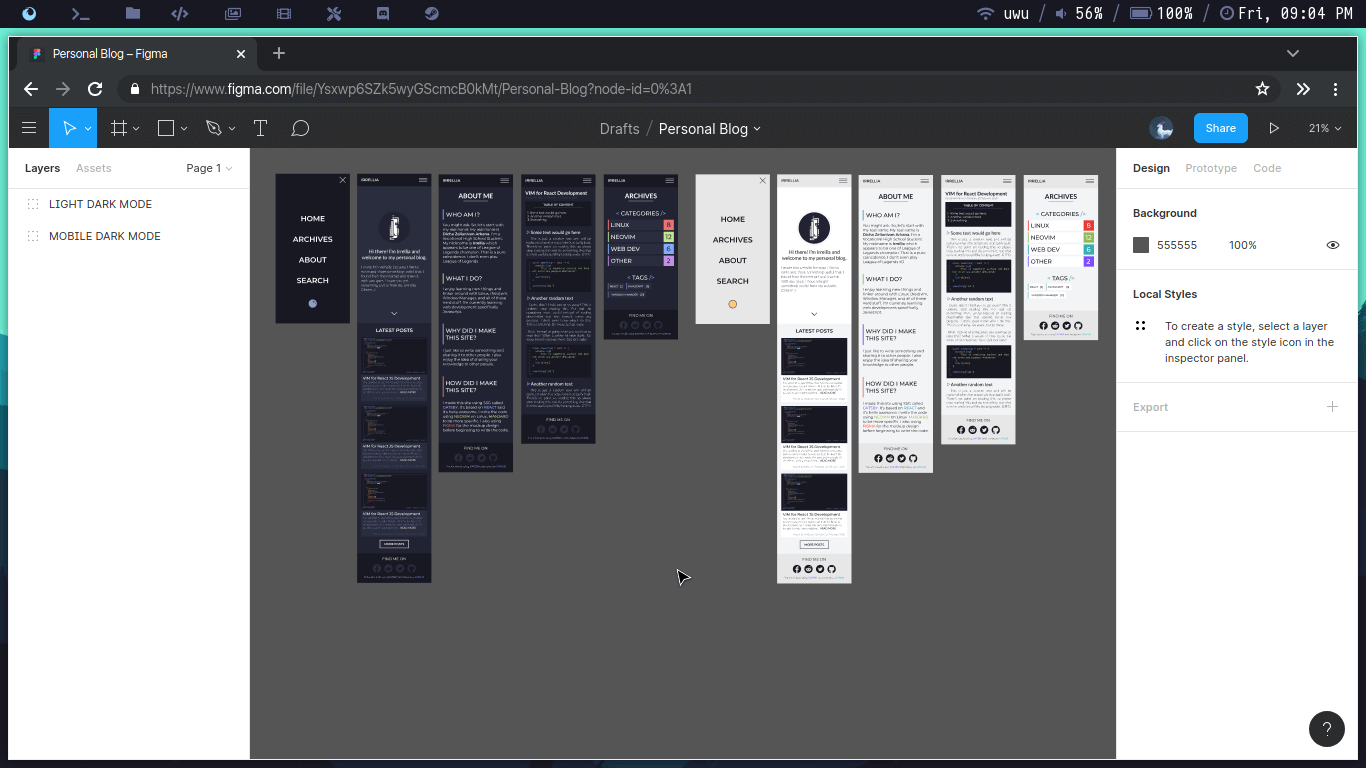
Task: Open the Page 1 selector
Action: click(x=207, y=168)
